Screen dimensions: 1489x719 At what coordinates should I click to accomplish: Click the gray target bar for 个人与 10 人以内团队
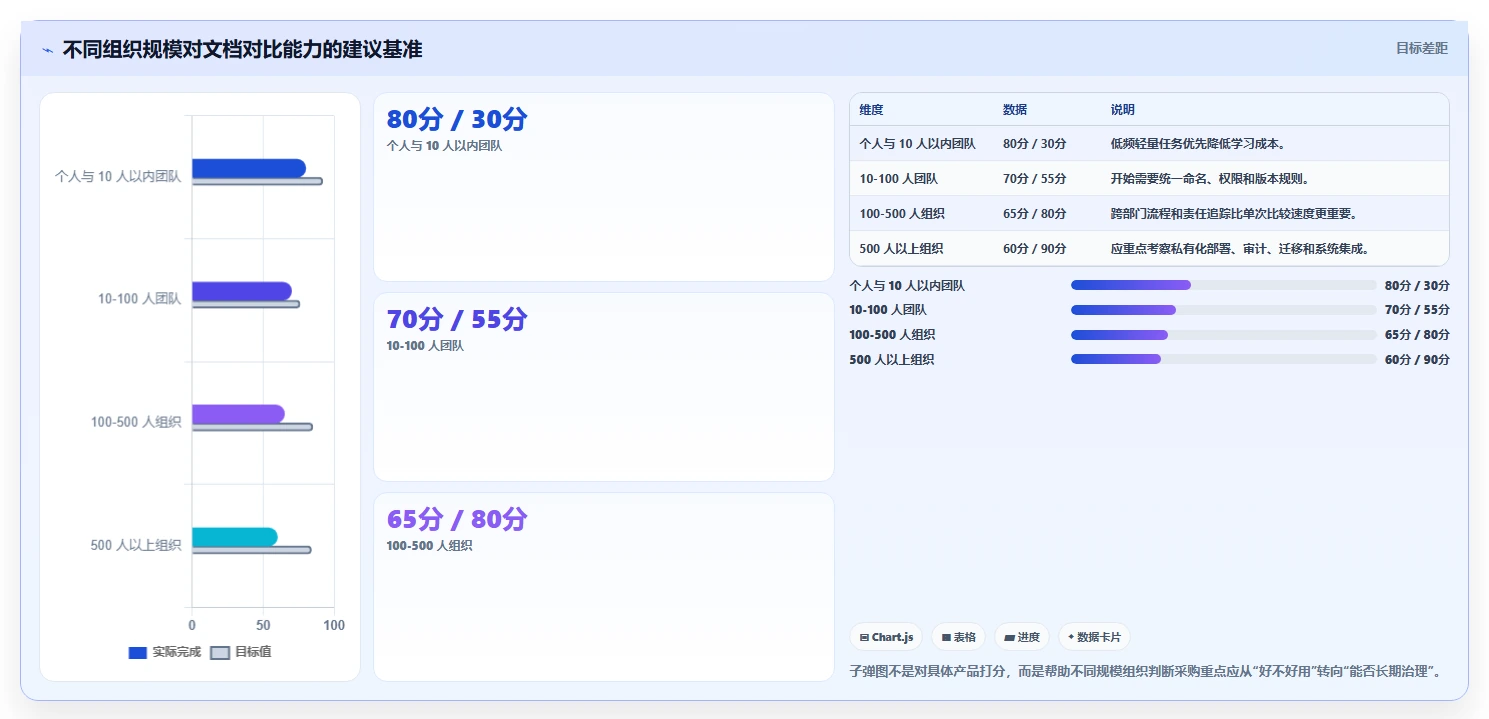point(257,181)
